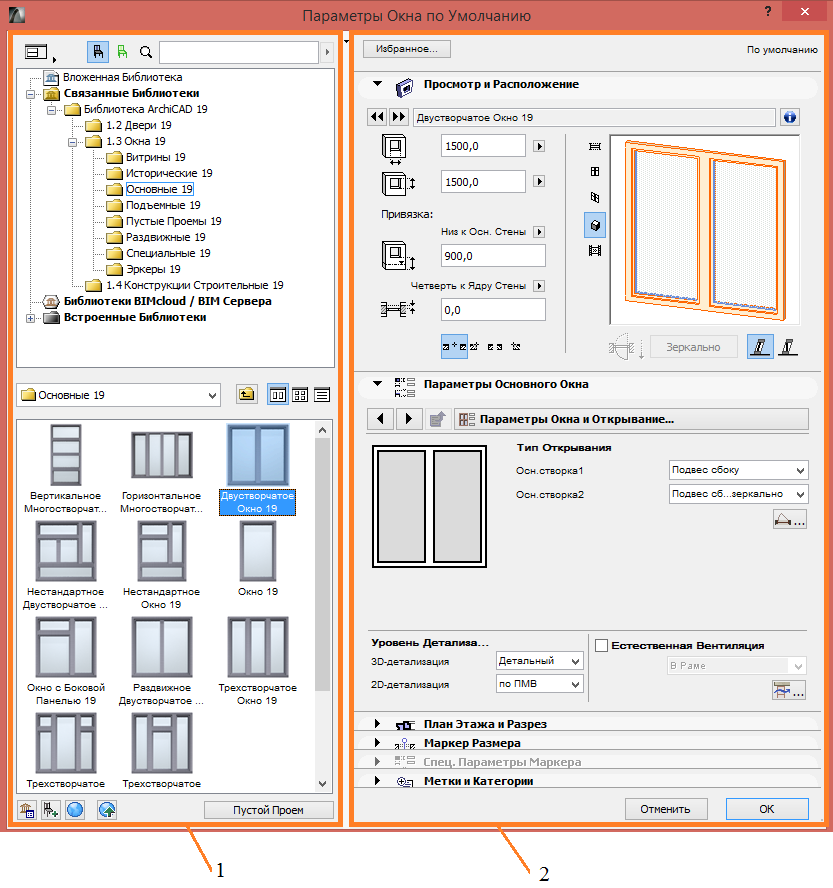This screenshot has height=888, width=833.
Task: Open the 2D-детализация dropdown
Action: [x=540, y=684]
